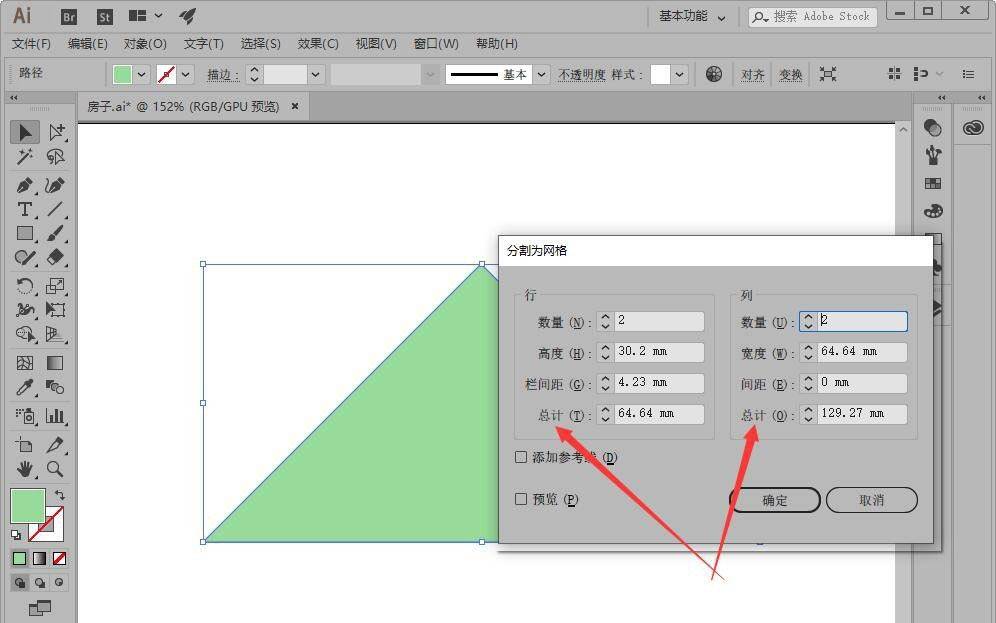Pick the Magic Wand tool
The width and height of the screenshot is (996, 623).
(25, 157)
